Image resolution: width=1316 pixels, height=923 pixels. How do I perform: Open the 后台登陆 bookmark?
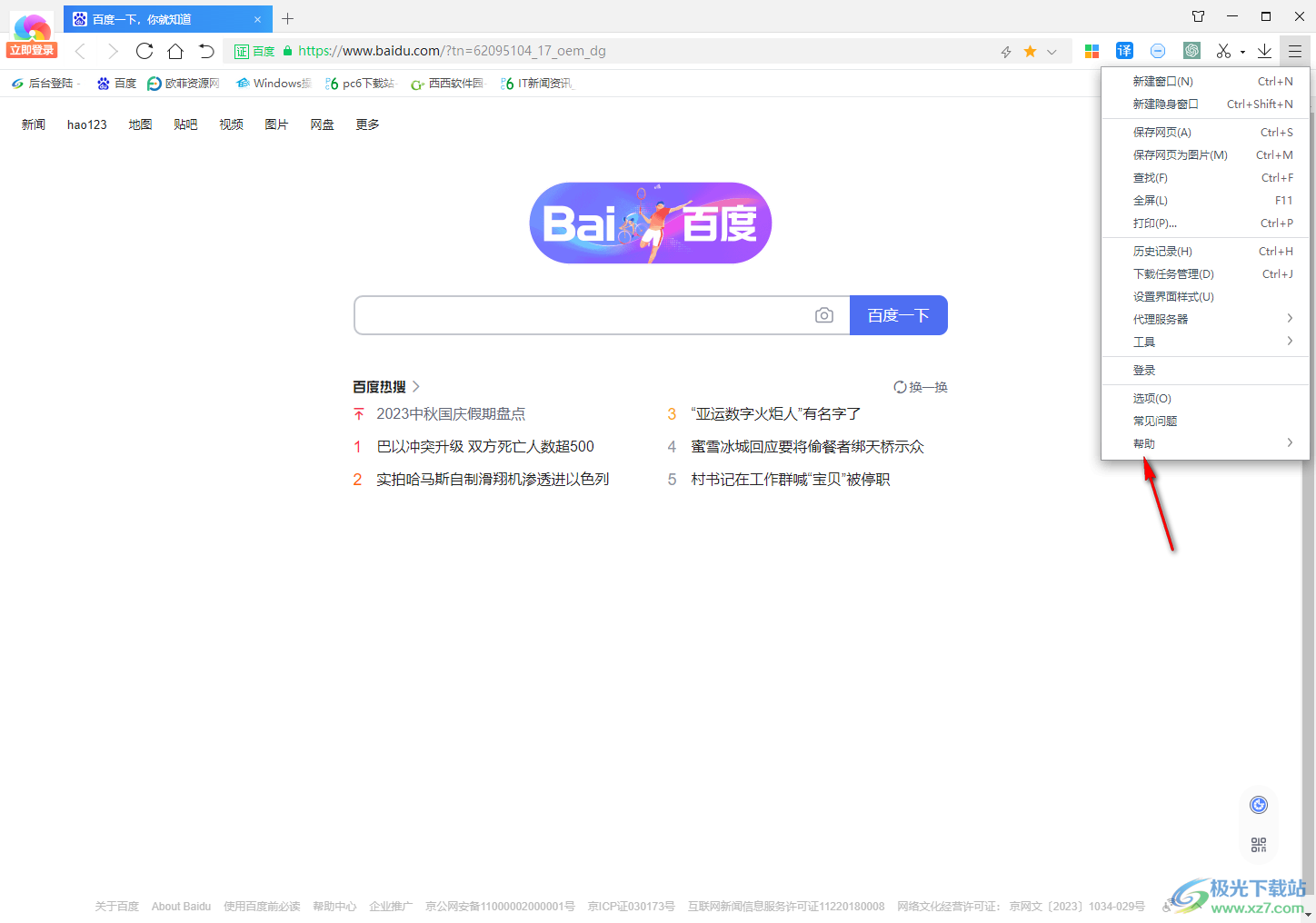(45, 84)
